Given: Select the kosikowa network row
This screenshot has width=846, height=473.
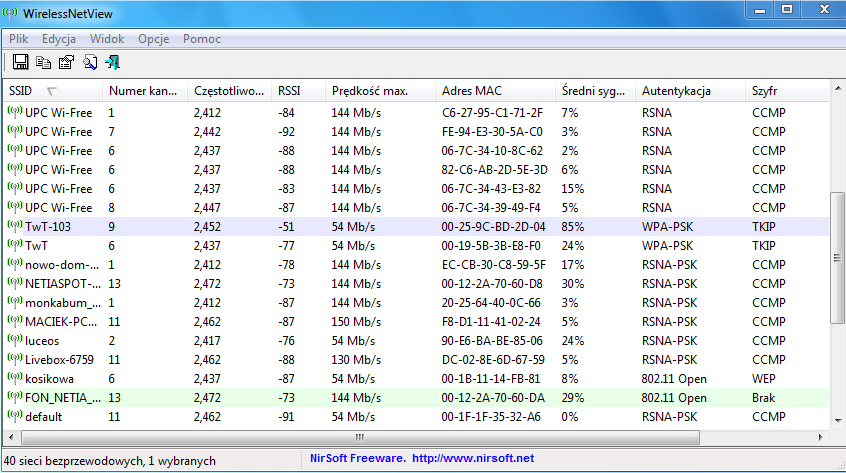Looking at the screenshot, I should [x=417, y=379].
